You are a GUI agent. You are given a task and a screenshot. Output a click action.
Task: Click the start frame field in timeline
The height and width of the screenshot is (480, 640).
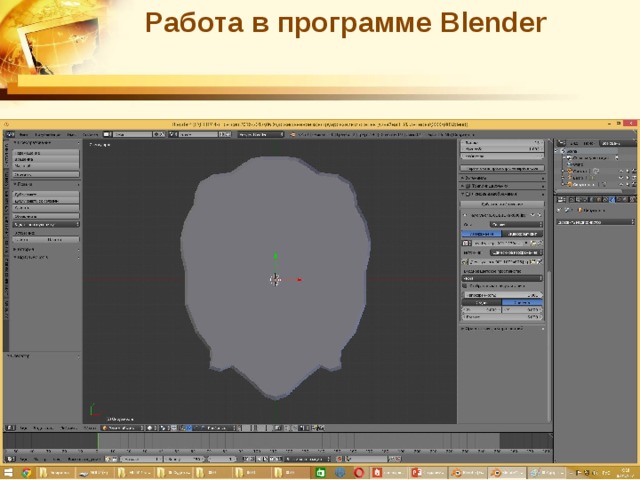[x=141, y=459]
